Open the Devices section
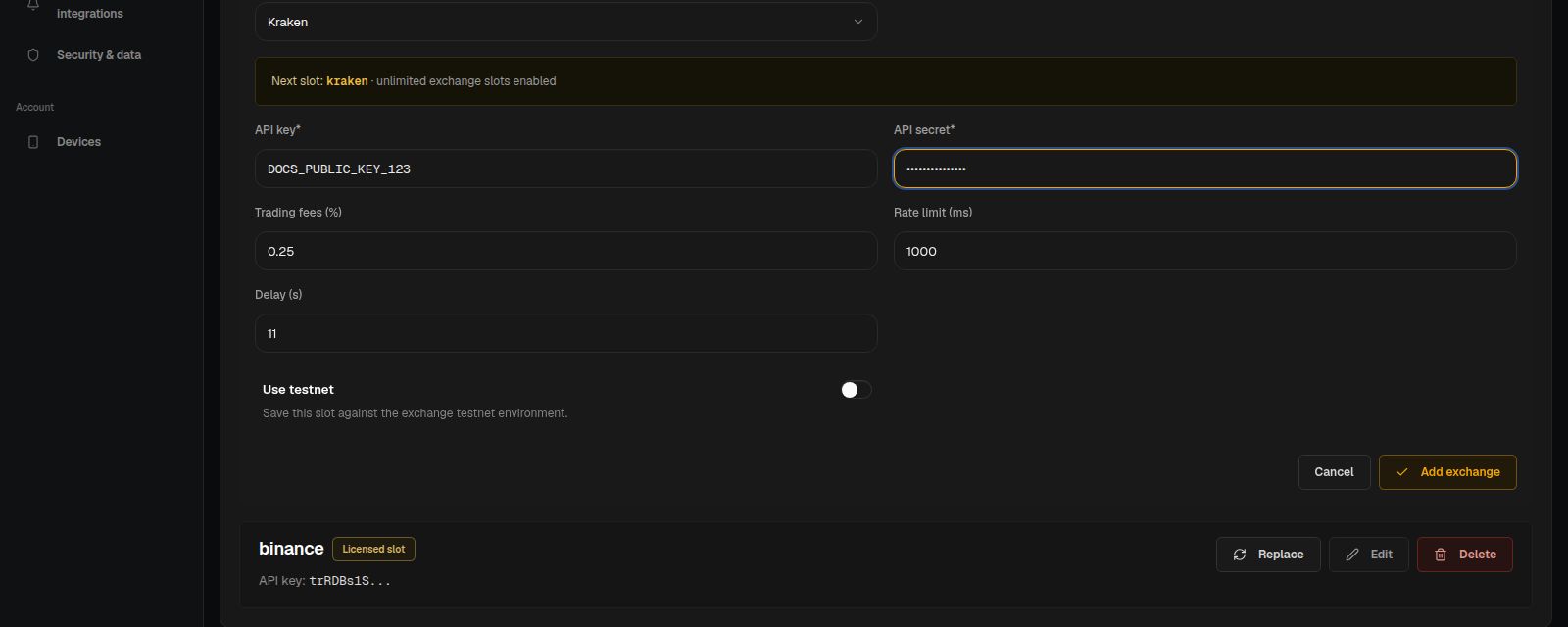This screenshot has width=1568, height=627. pyautogui.click(x=78, y=142)
